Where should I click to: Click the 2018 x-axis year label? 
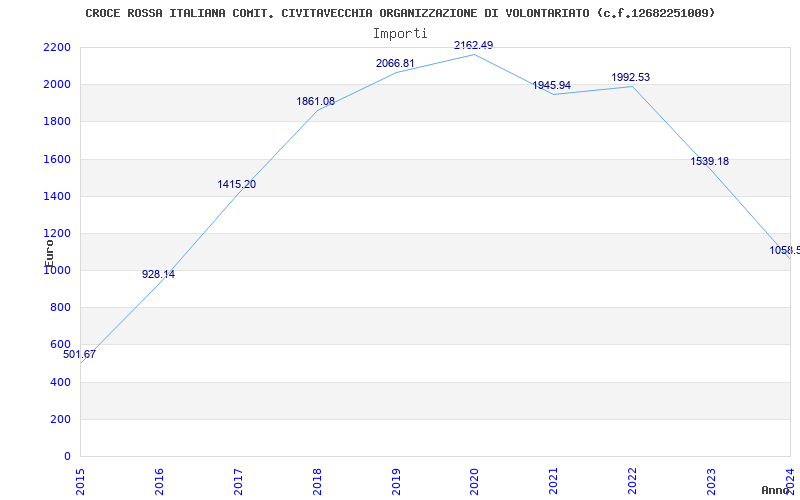[317, 481]
